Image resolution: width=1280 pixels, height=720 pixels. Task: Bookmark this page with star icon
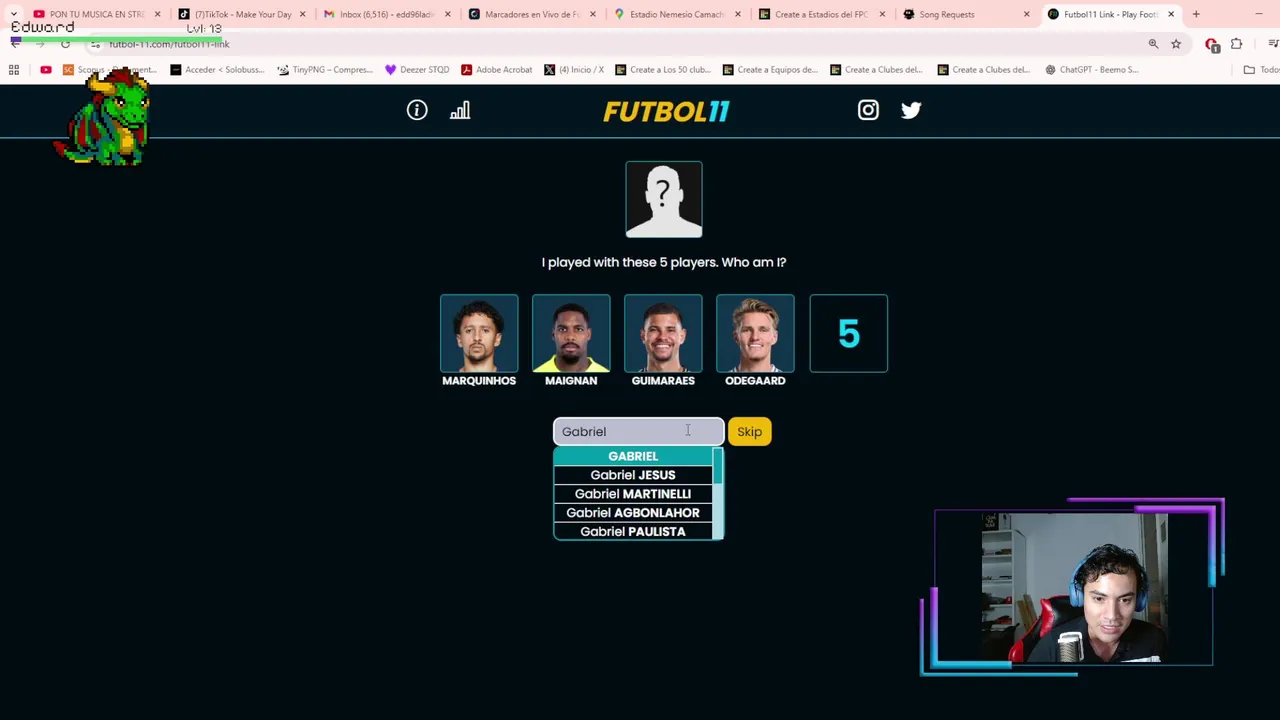click(x=1176, y=44)
